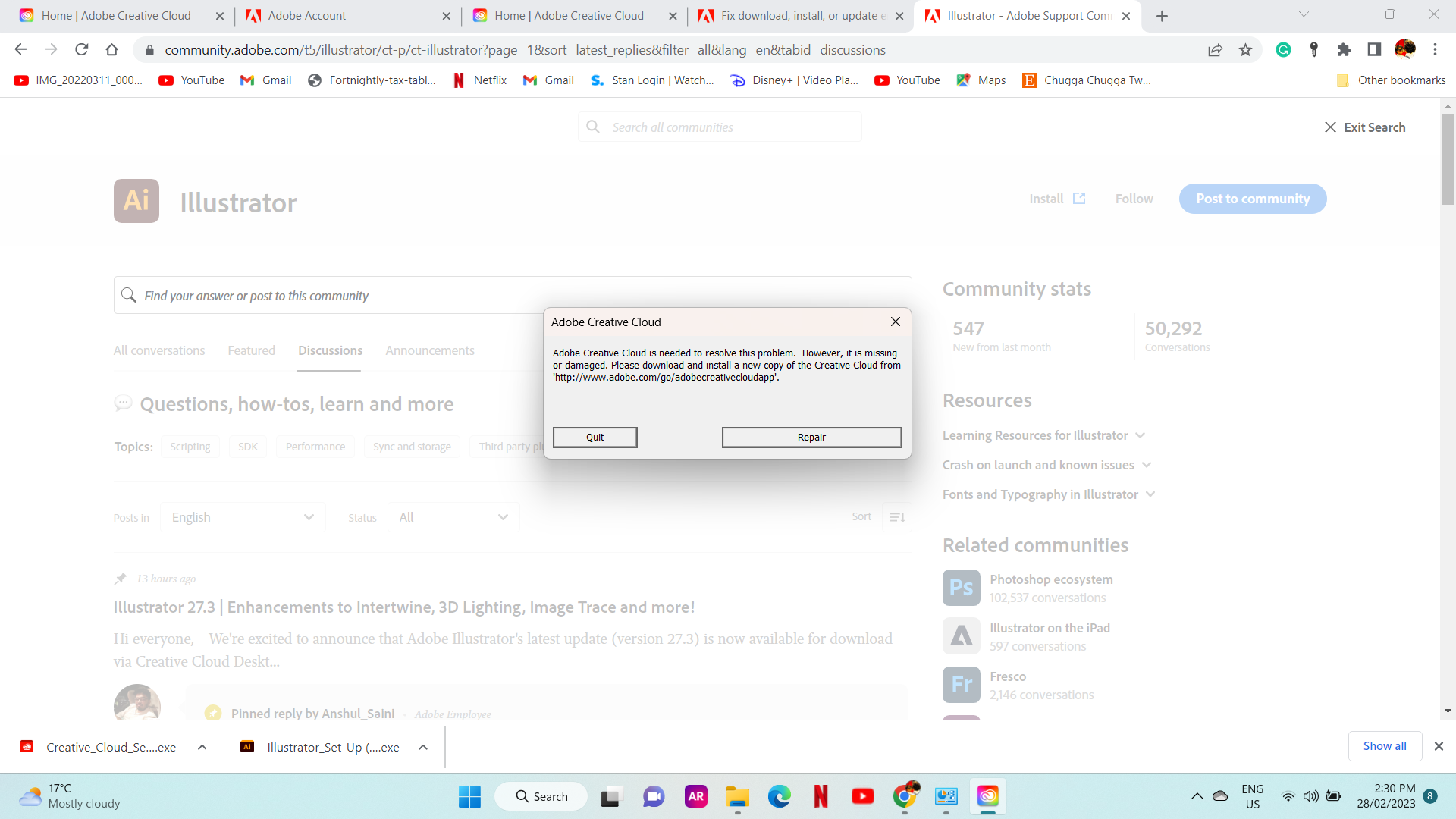Click the Windows Start button
The image size is (1456, 819).
469,796
